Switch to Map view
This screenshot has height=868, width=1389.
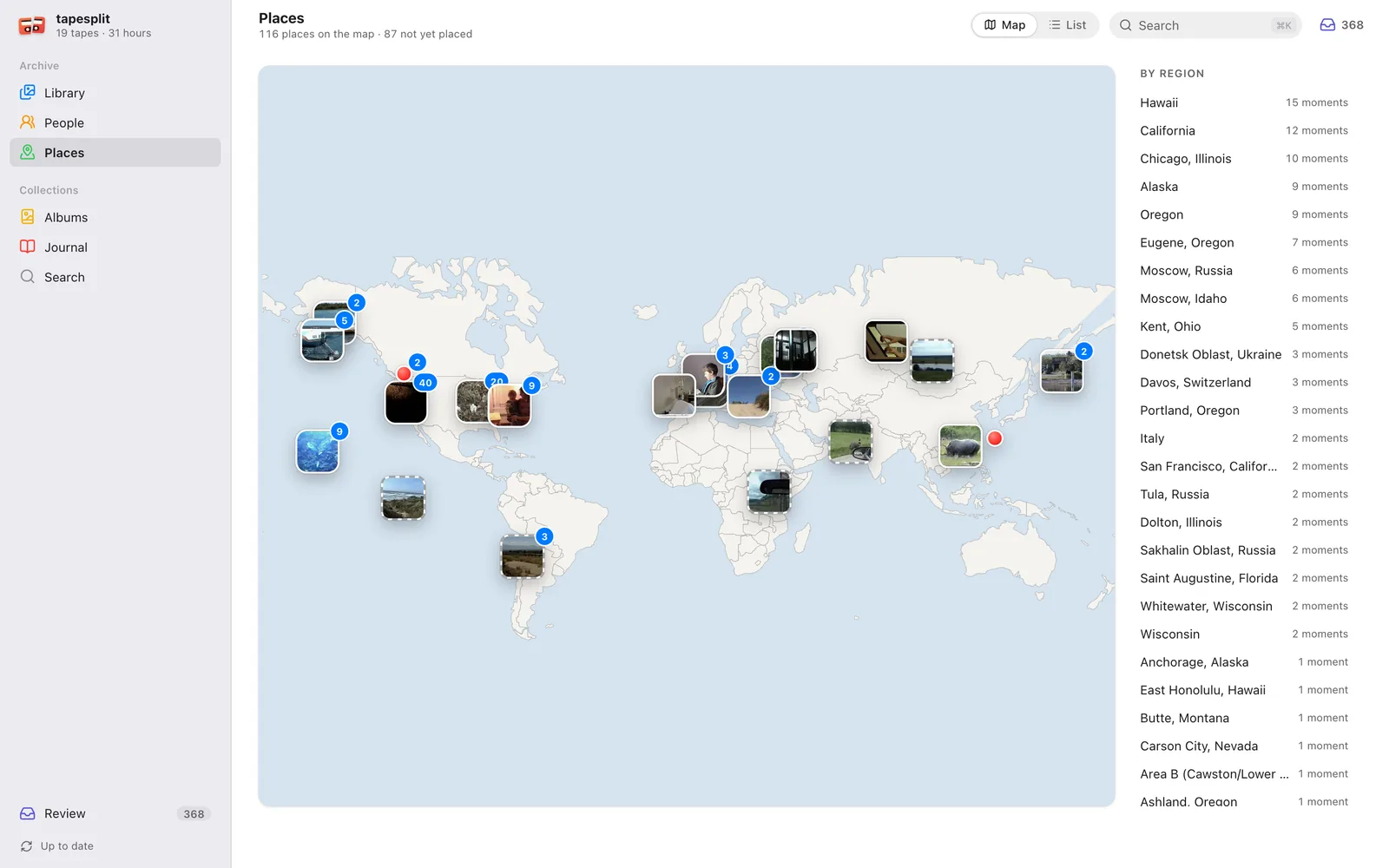point(1004,25)
